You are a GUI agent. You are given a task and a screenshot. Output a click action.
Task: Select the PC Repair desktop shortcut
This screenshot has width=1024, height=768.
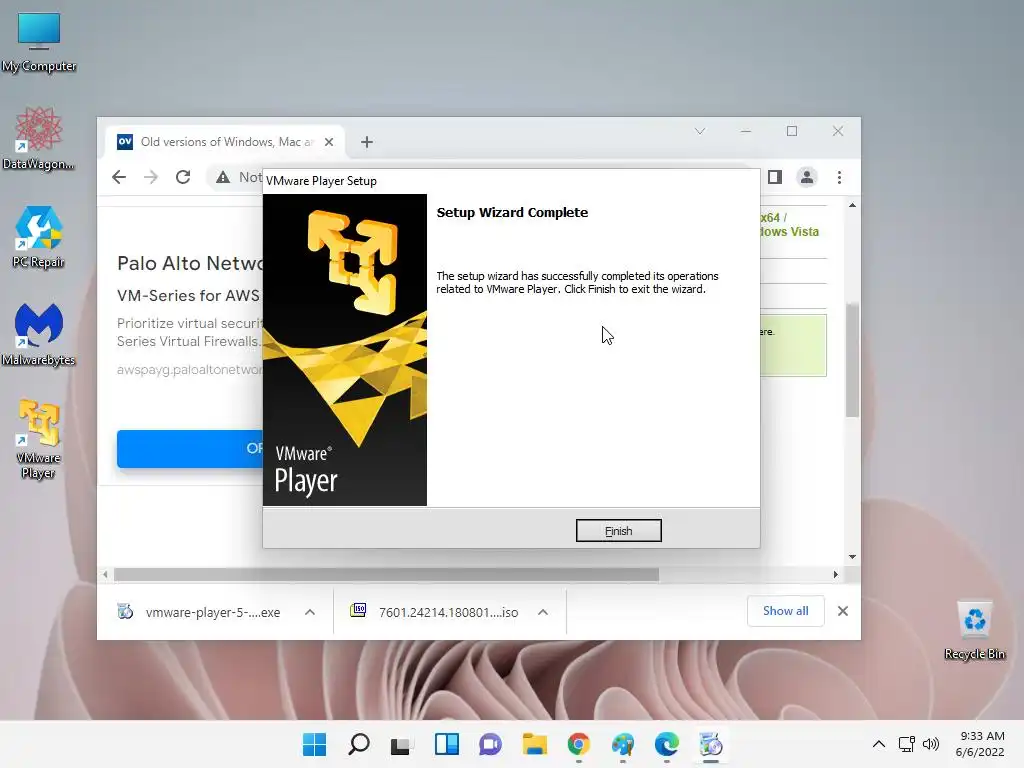pos(39,237)
